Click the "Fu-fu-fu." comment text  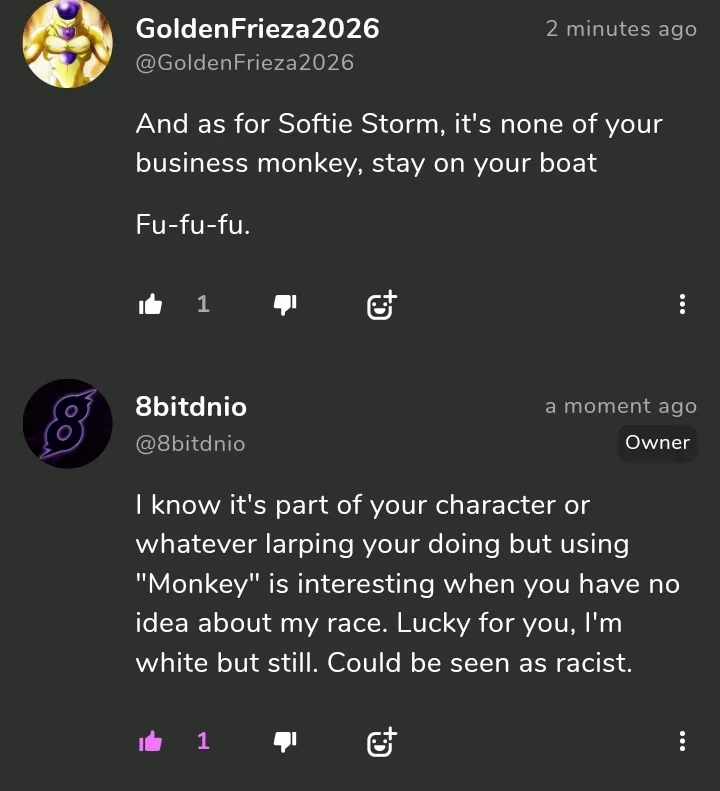pos(193,226)
